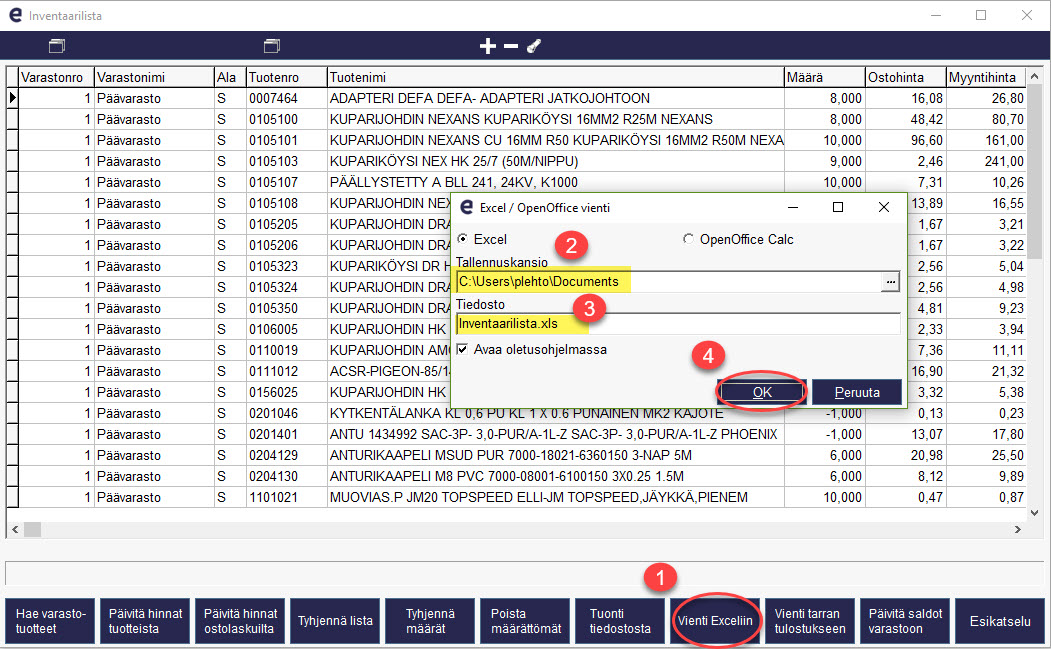Click MUOVIAS.P JM20 TOPSPEED product name cell
The height and width of the screenshot is (649, 1051).
556,497
